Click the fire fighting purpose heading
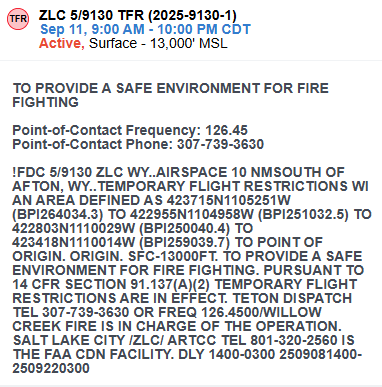 coord(171,95)
